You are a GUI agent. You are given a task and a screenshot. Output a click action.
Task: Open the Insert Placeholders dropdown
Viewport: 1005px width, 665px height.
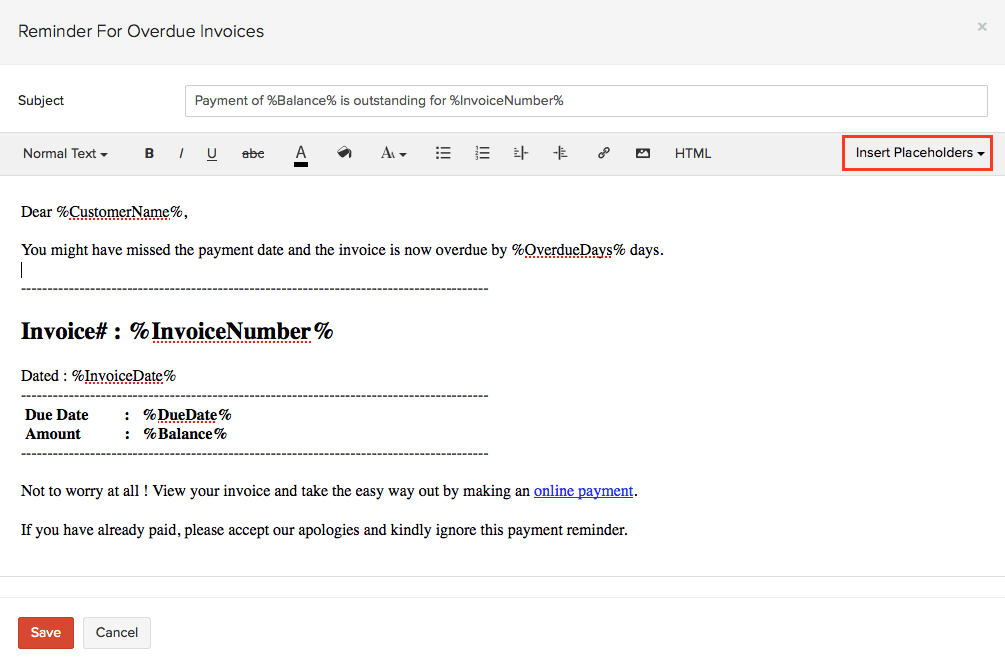(916, 152)
